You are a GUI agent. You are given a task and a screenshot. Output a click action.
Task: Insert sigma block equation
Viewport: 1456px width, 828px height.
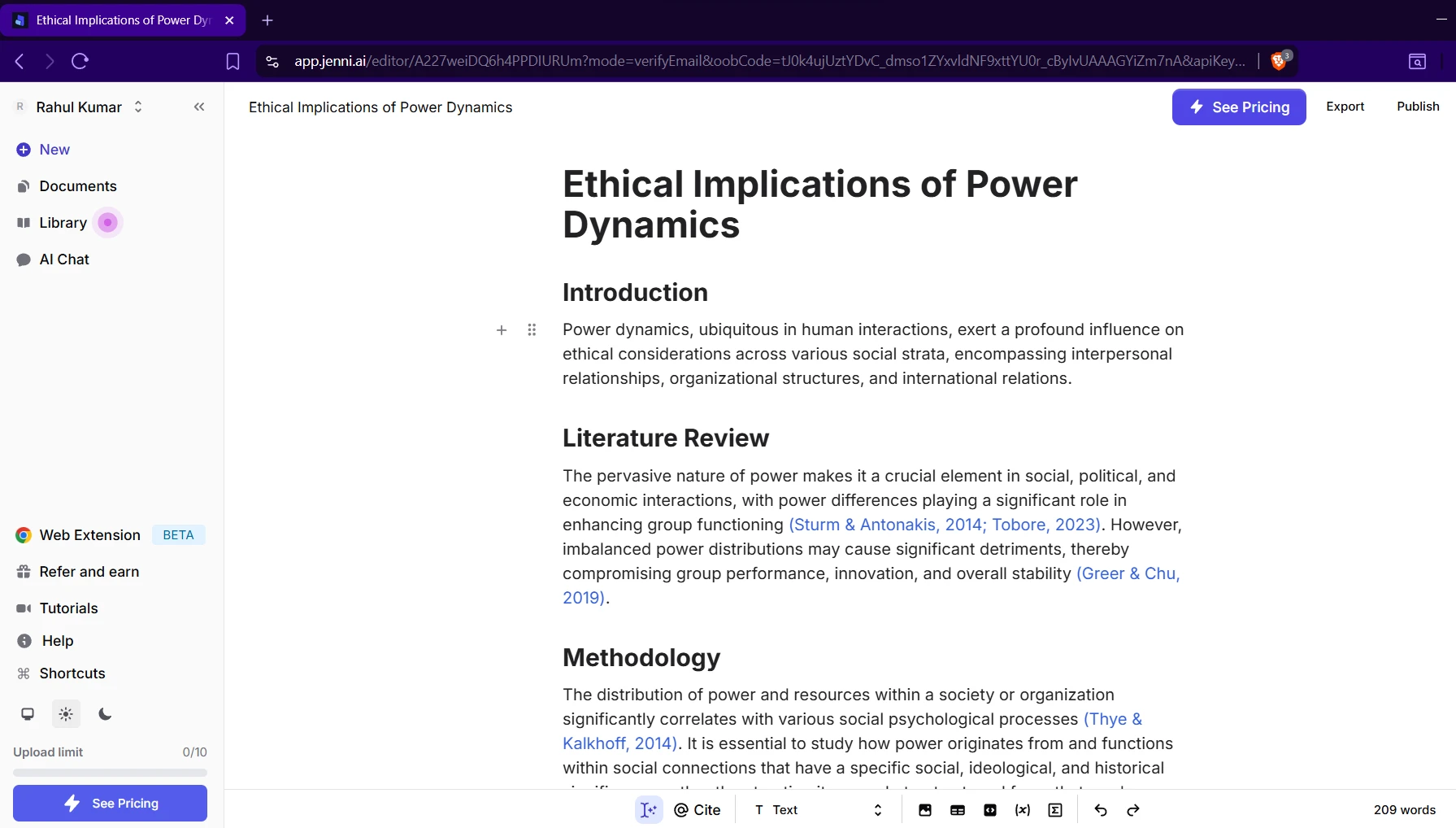coord(1055,810)
